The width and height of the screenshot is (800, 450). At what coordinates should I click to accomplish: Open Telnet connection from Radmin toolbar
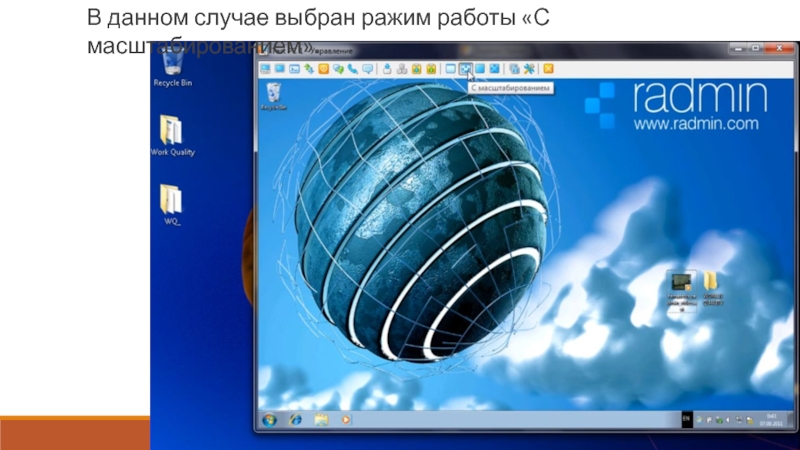coord(295,68)
